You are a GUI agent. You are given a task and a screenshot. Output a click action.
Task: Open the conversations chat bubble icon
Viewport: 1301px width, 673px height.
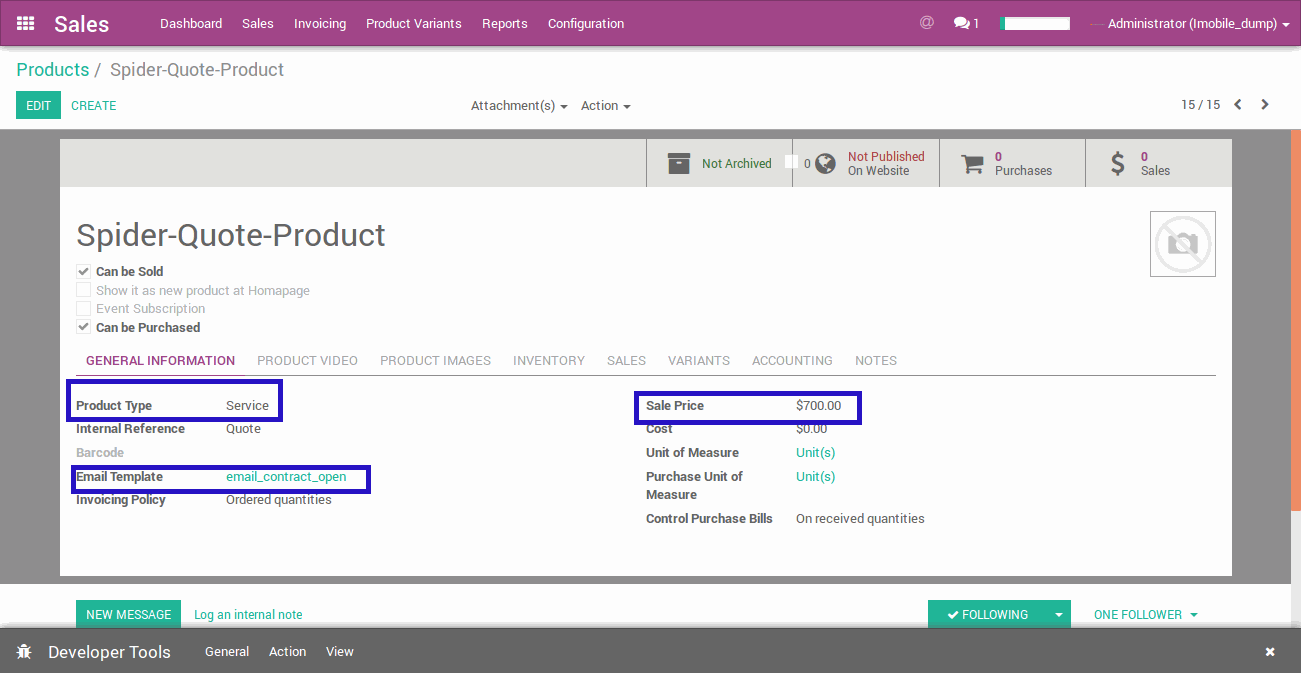click(x=961, y=23)
